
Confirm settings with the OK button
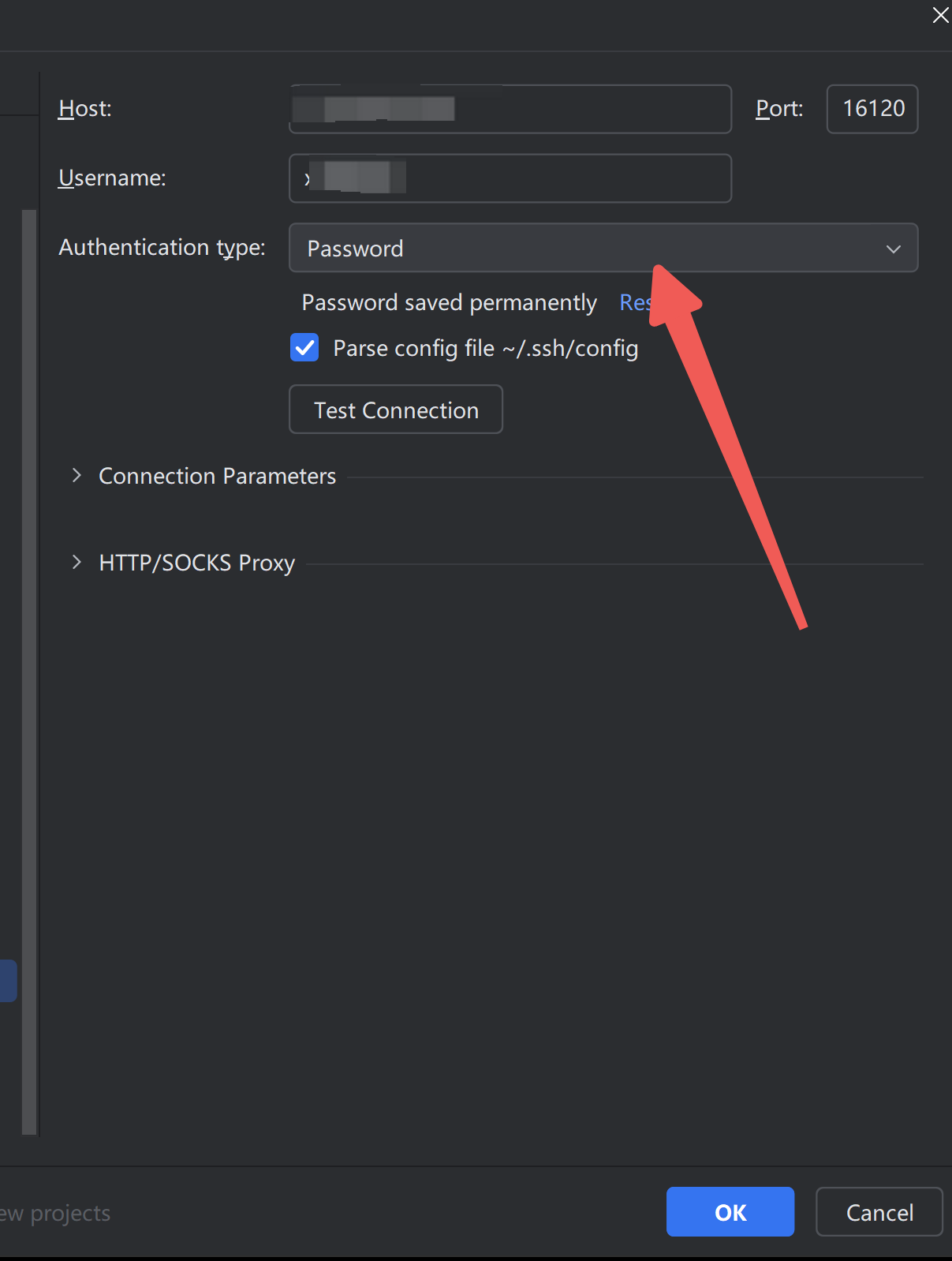pos(730,1212)
